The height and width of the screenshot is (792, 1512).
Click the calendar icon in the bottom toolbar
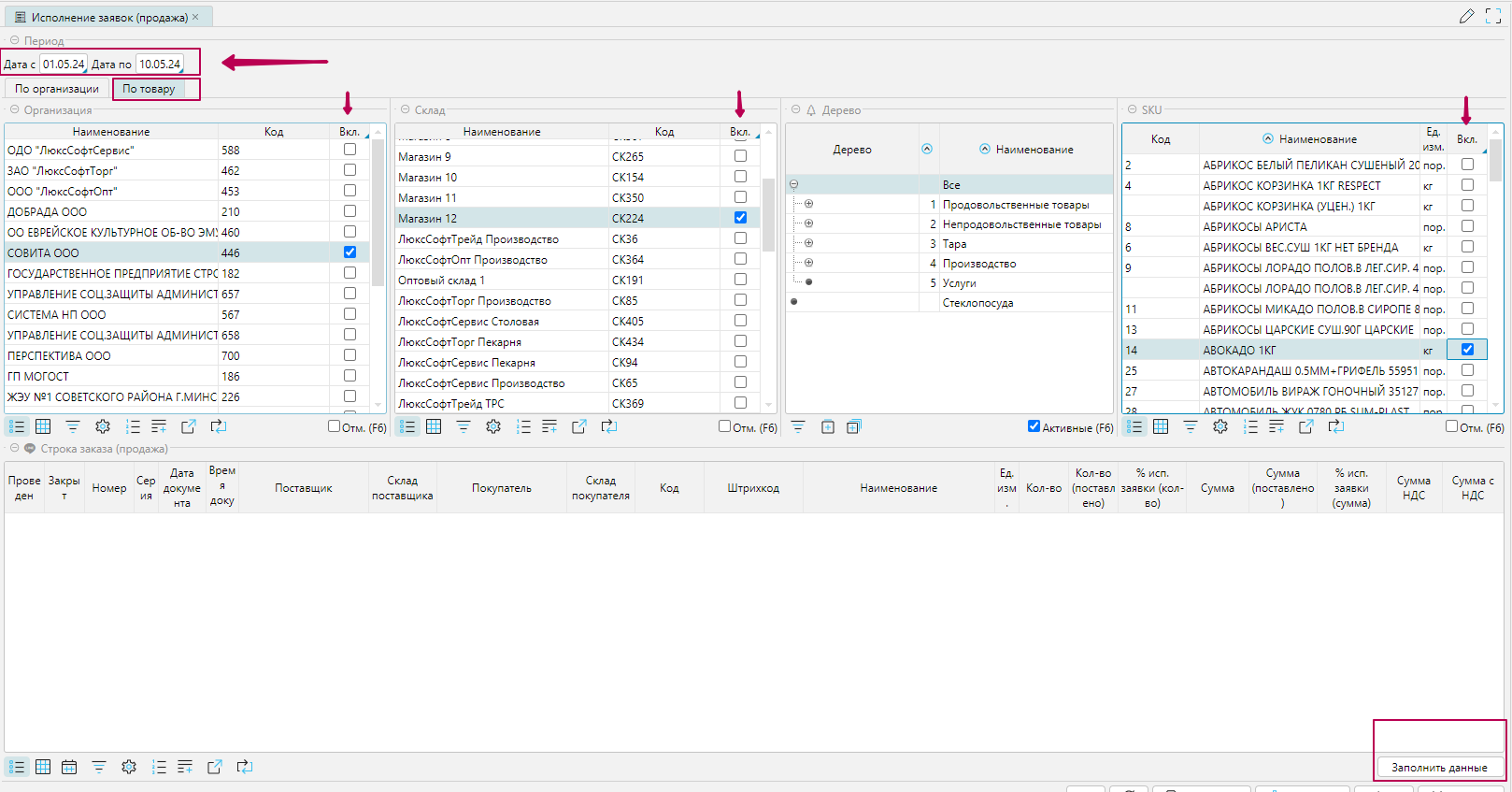point(69,767)
